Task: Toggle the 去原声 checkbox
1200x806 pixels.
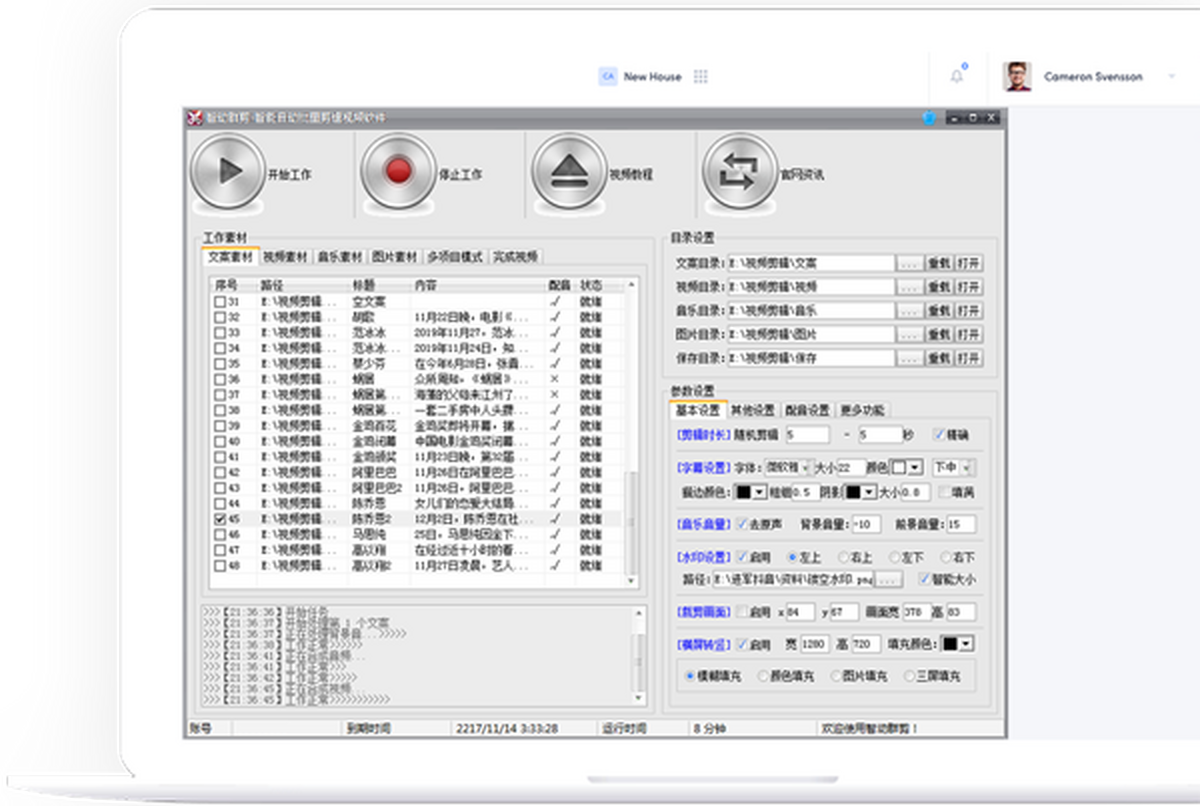Action: 742,524
